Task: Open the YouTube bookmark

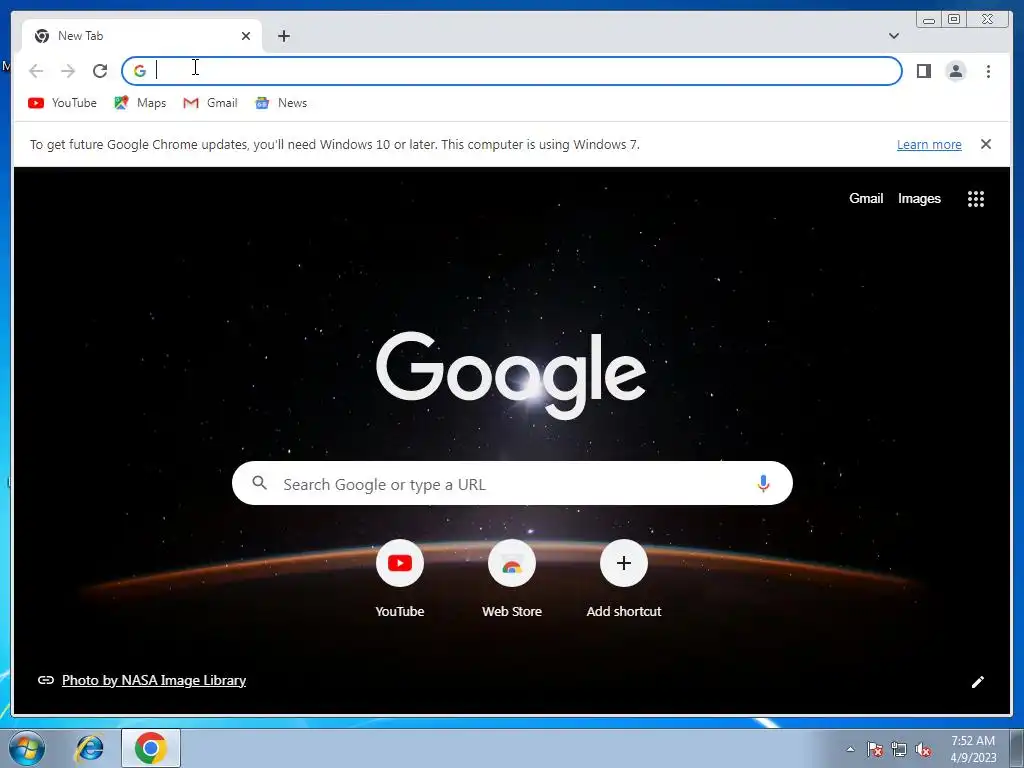Action: 62,103
